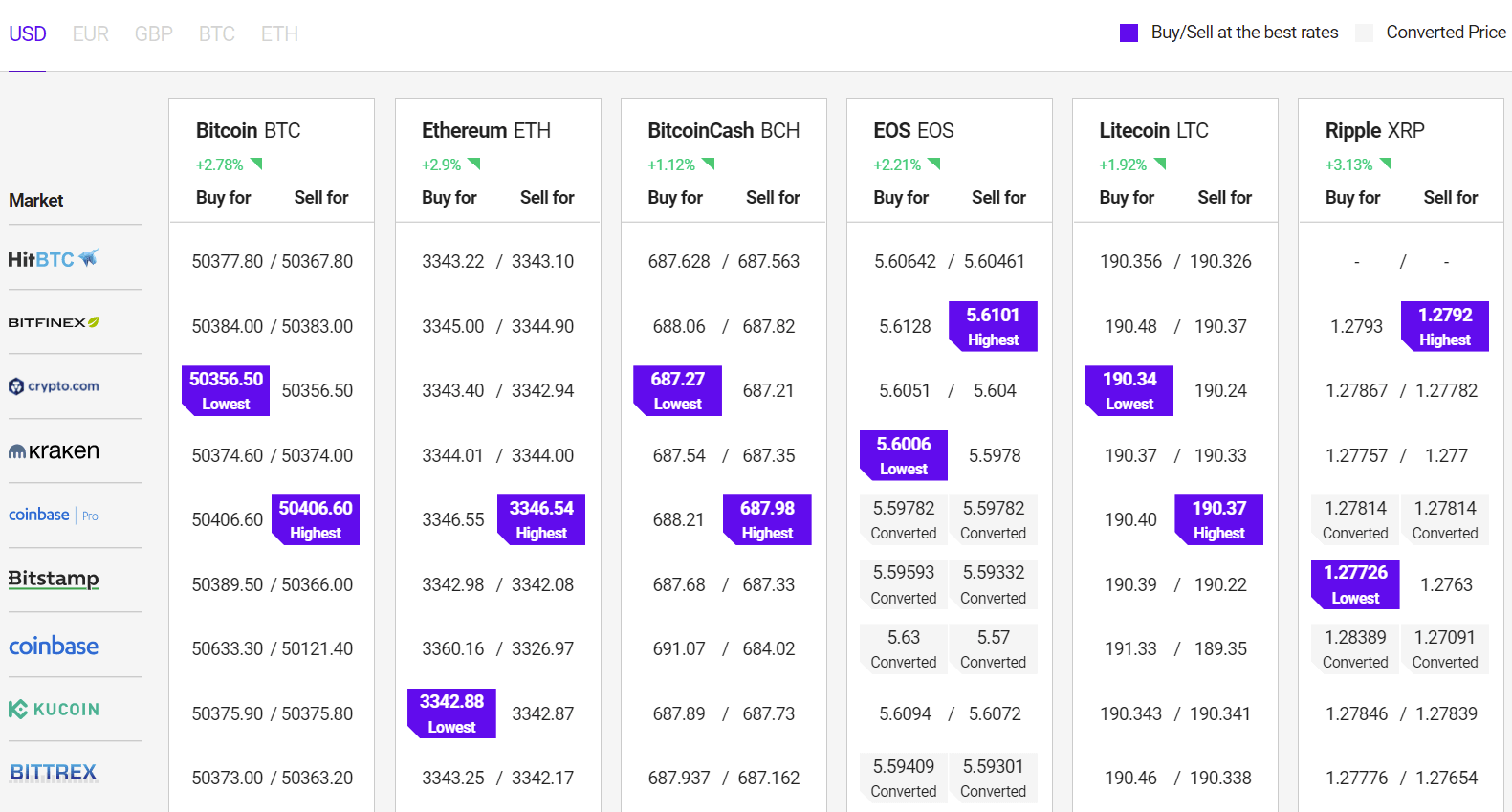
Task: Open the Coinbase market logo
Action: point(54,646)
